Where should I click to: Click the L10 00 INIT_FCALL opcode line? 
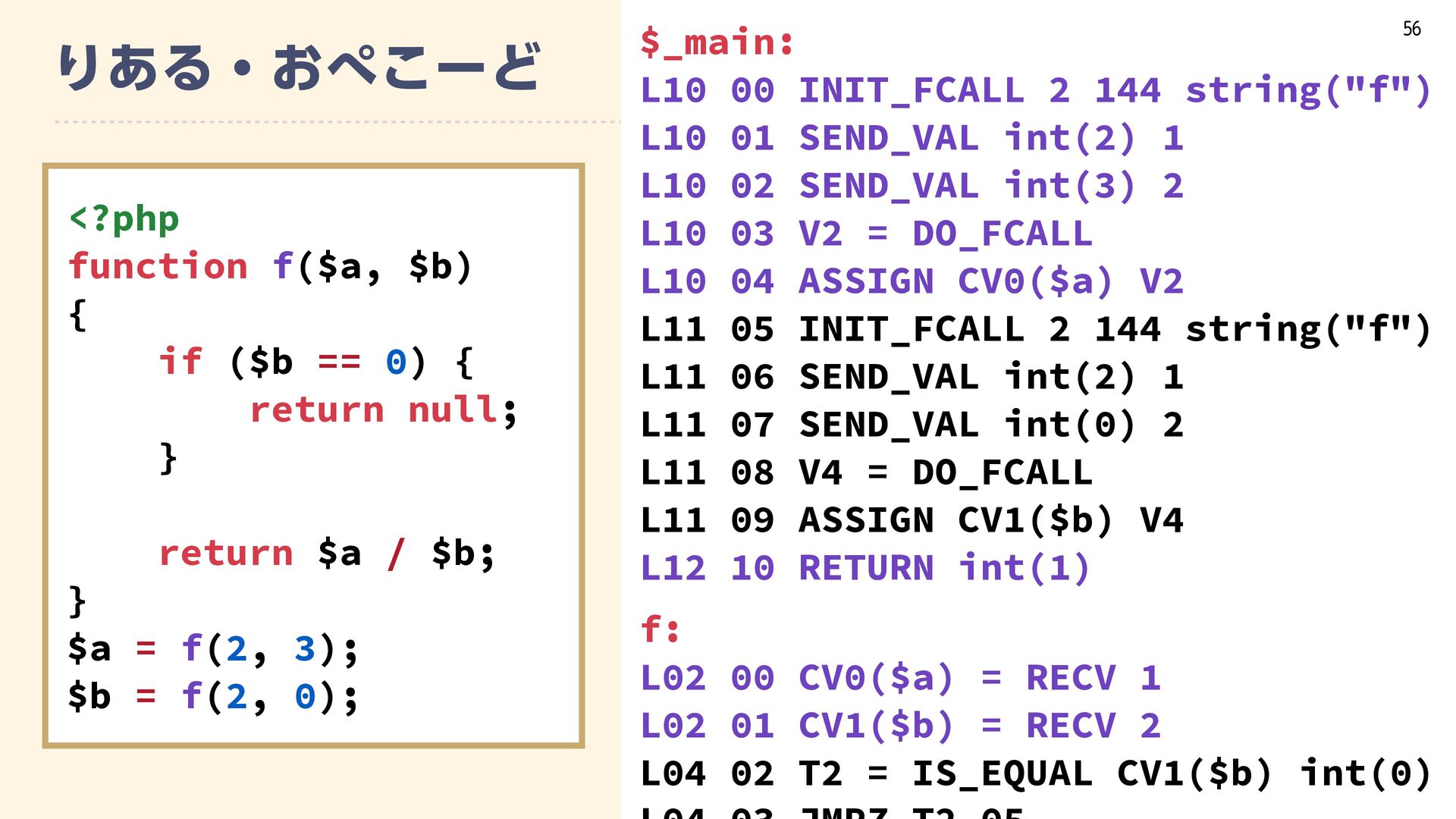(x=1034, y=91)
